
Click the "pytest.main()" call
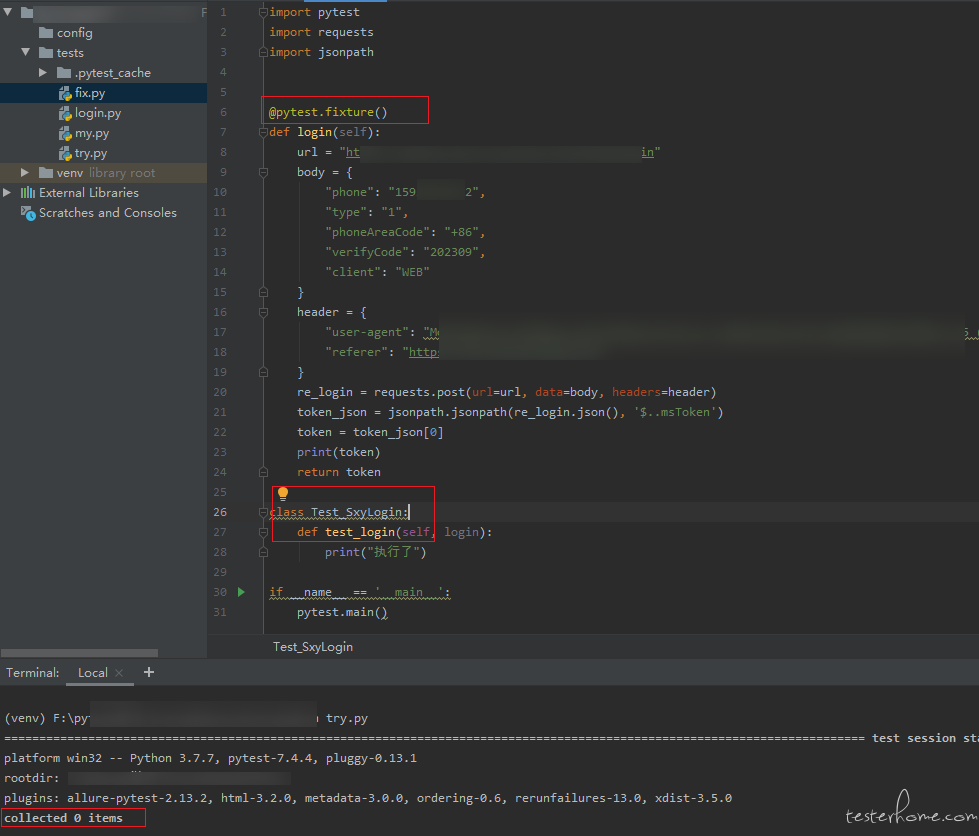point(342,612)
